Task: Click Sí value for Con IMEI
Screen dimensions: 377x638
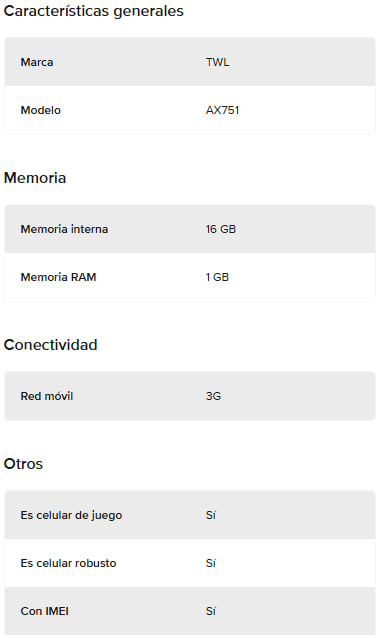Action: click(x=211, y=611)
